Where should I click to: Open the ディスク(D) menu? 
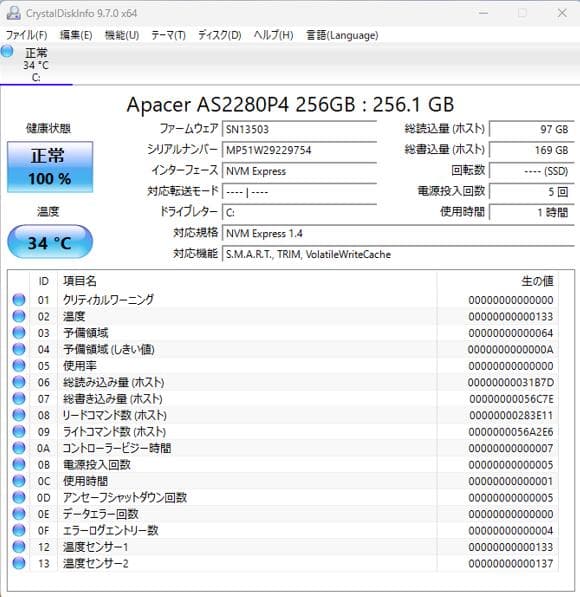[219, 35]
